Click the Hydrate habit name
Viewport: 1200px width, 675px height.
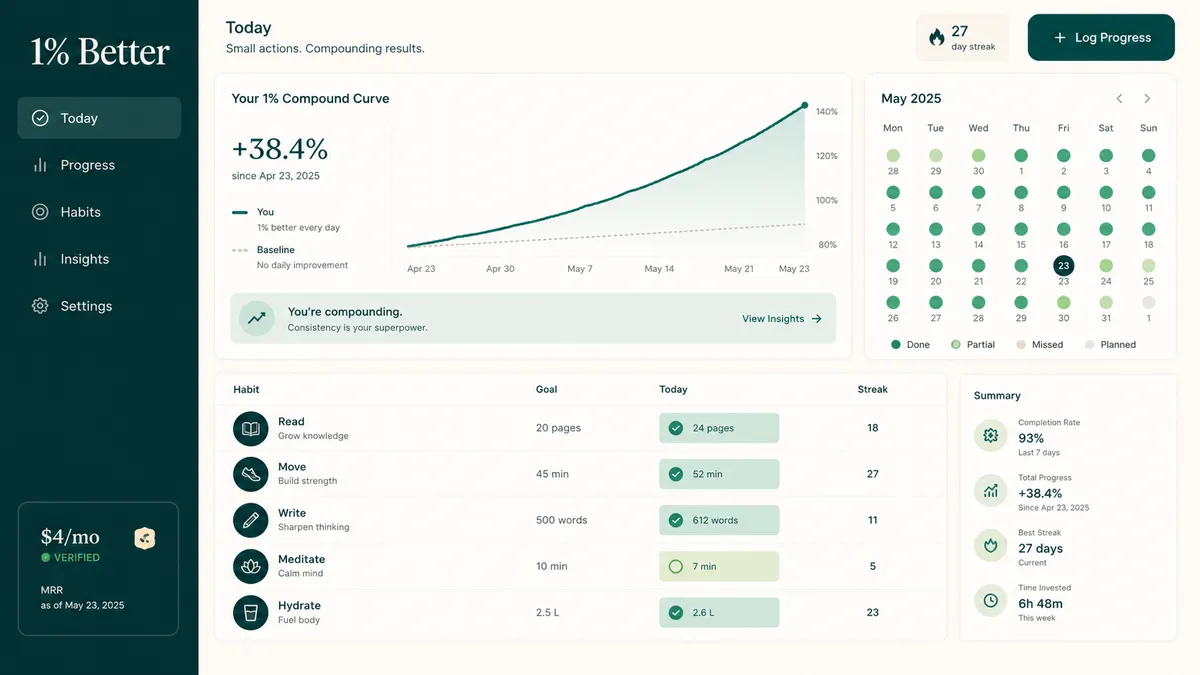tap(299, 605)
